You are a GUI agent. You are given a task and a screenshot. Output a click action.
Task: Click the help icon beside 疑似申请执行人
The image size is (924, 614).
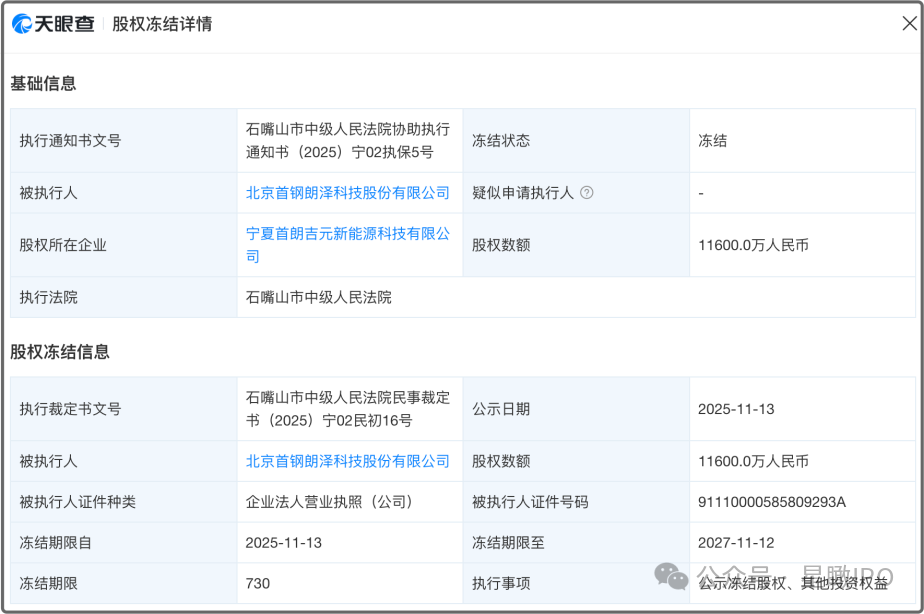point(587,193)
